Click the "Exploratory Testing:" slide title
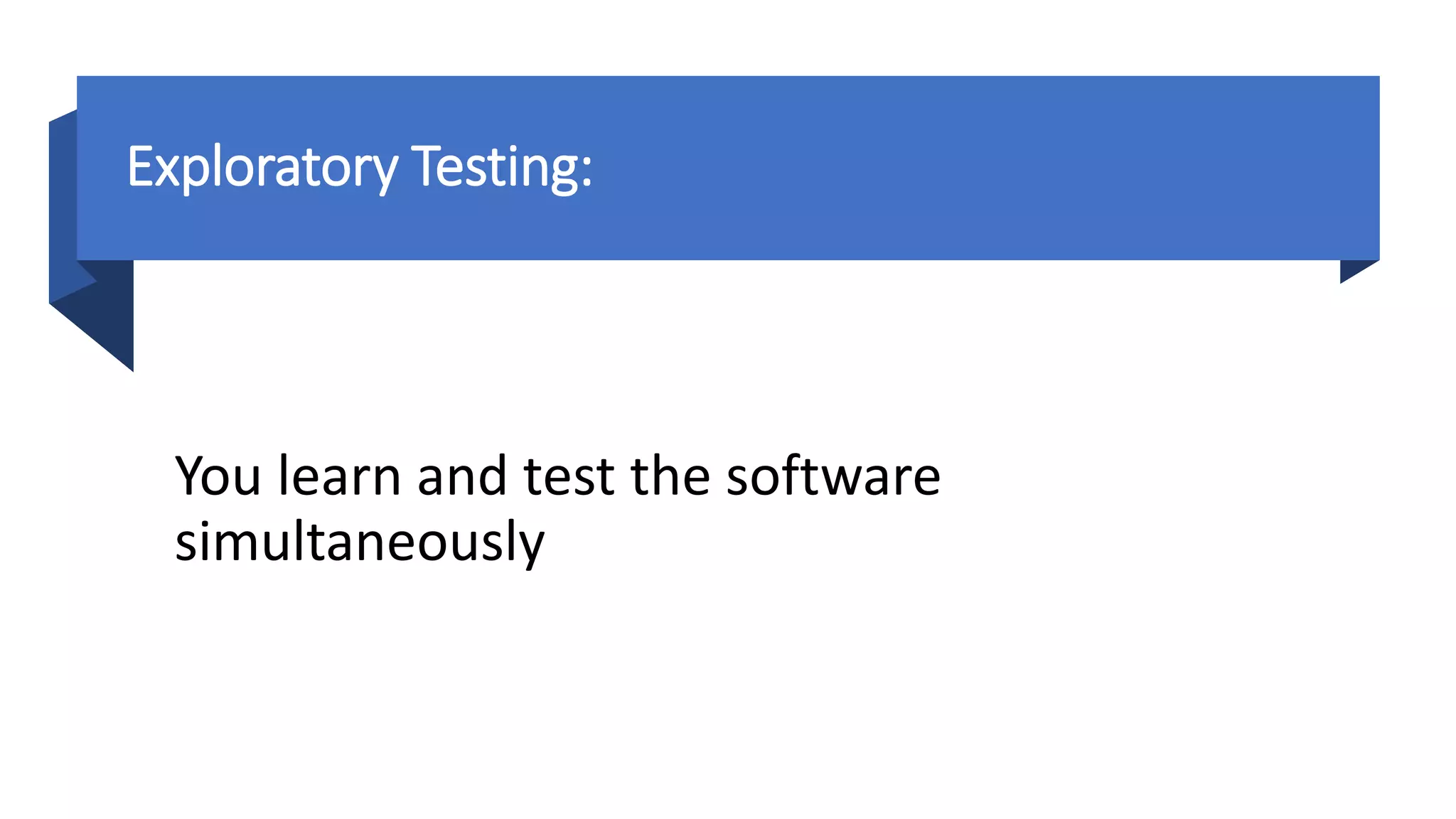This screenshot has height=819, width=1456. (359, 167)
